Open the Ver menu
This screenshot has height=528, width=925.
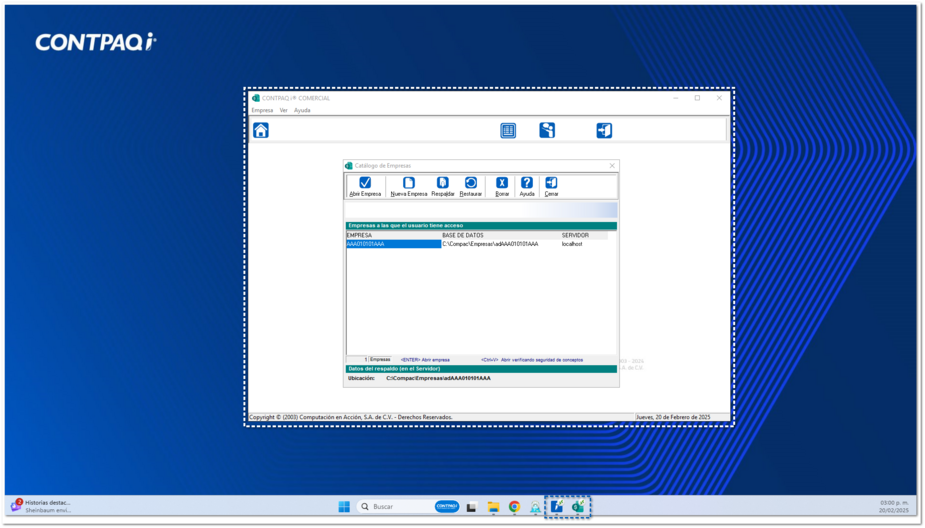[x=283, y=111]
